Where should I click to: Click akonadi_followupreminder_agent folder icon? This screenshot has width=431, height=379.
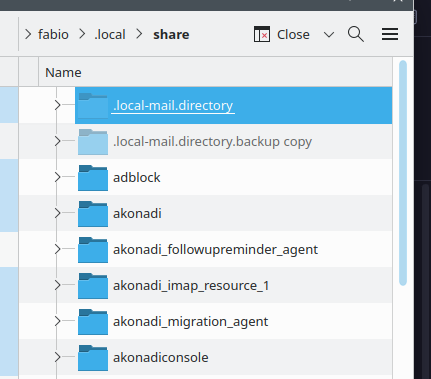pyautogui.click(x=93, y=250)
